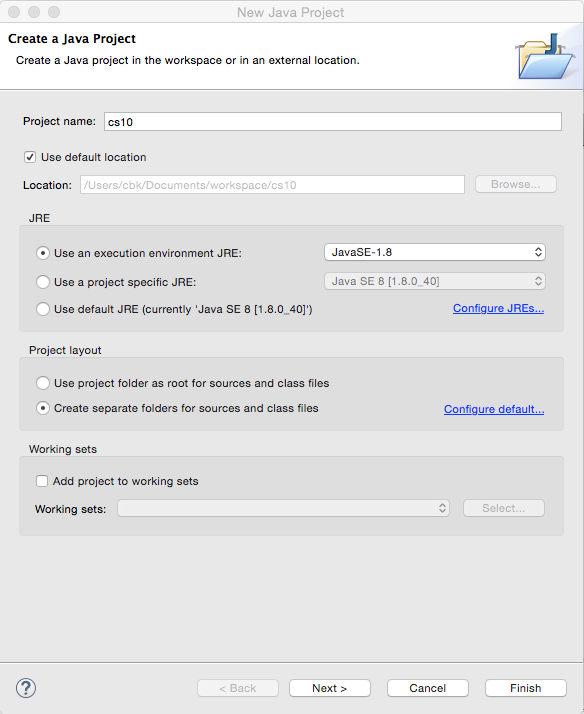Toggle the Use default location checkbox

coord(30,157)
